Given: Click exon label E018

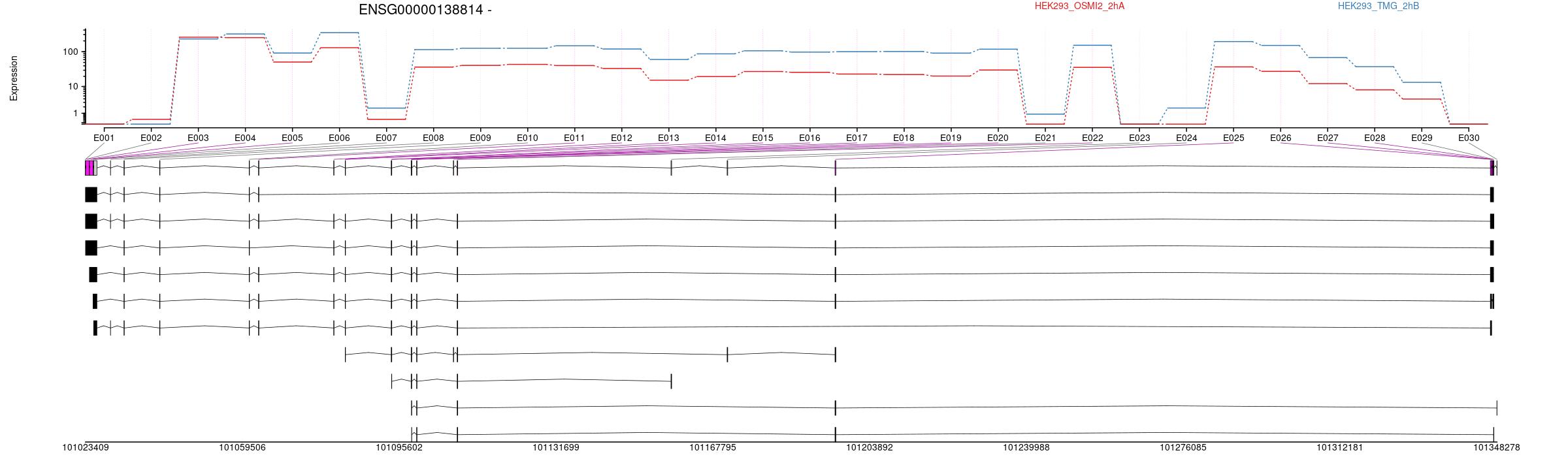Looking at the screenshot, I should tap(904, 138).
